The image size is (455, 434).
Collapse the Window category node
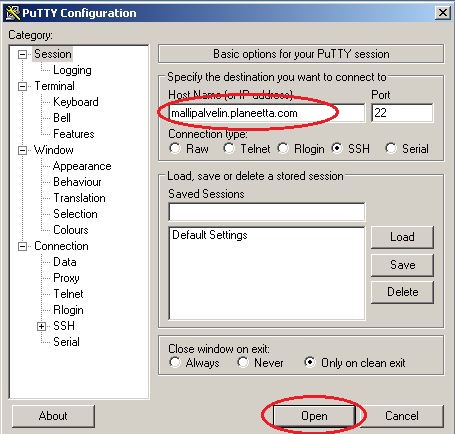point(22,150)
